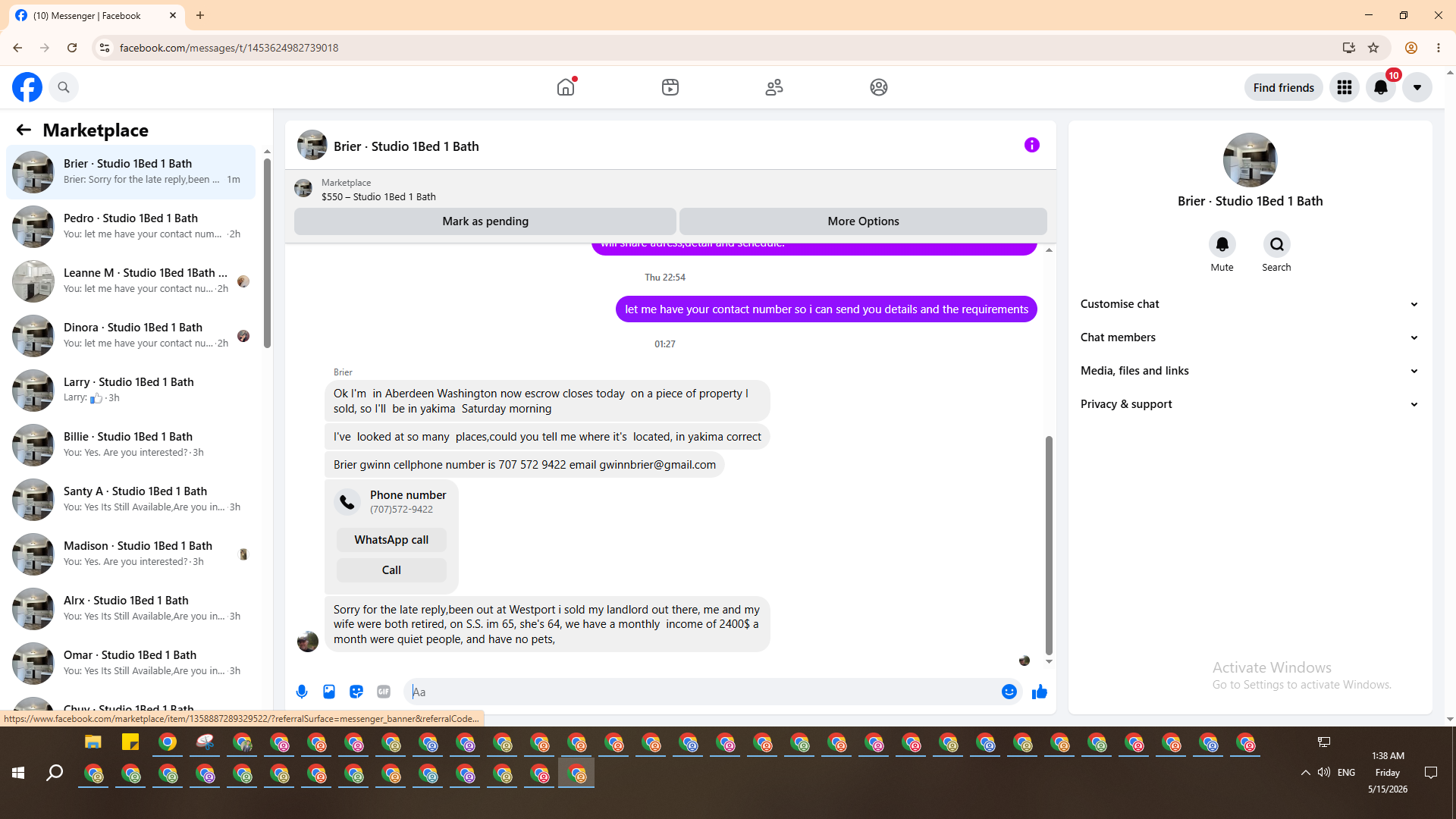This screenshot has height=819, width=1456.
Task: Expand the Chat members section
Action: [x=1250, y=337]
